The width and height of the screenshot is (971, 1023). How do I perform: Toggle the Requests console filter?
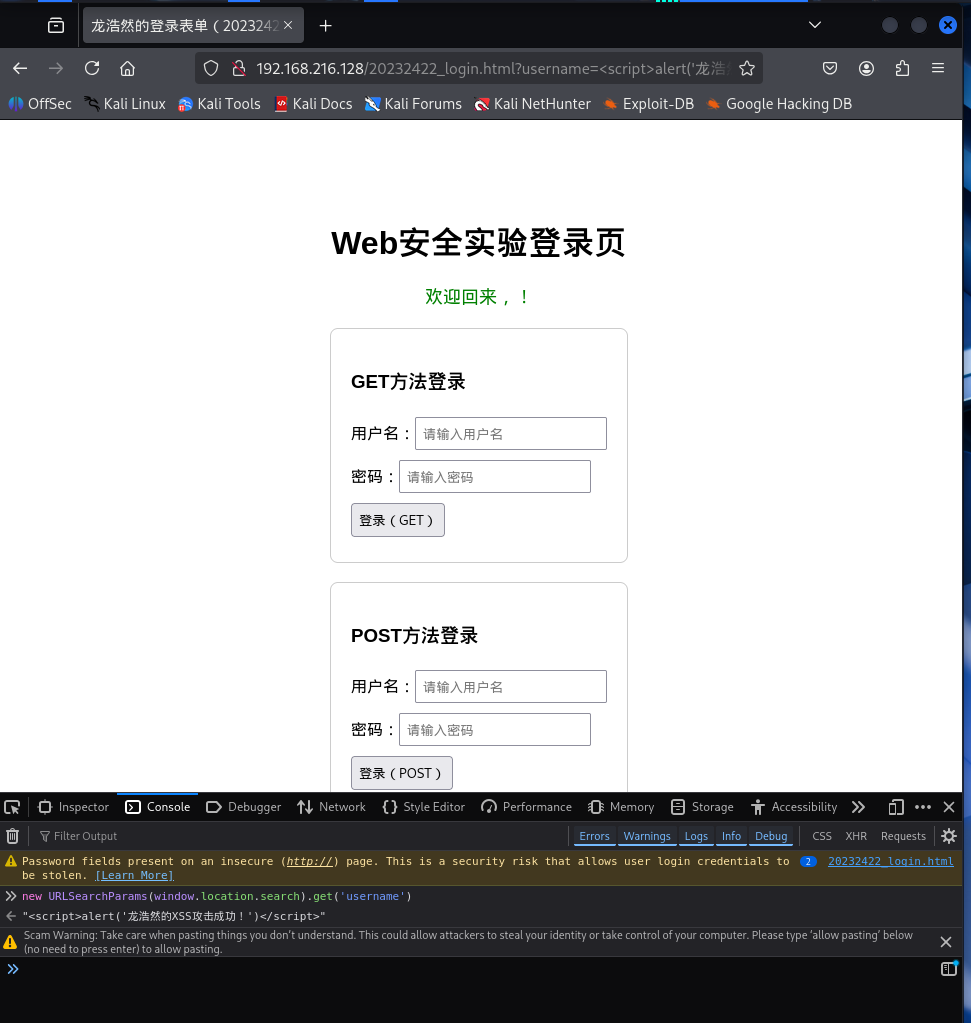click(903, 836)
